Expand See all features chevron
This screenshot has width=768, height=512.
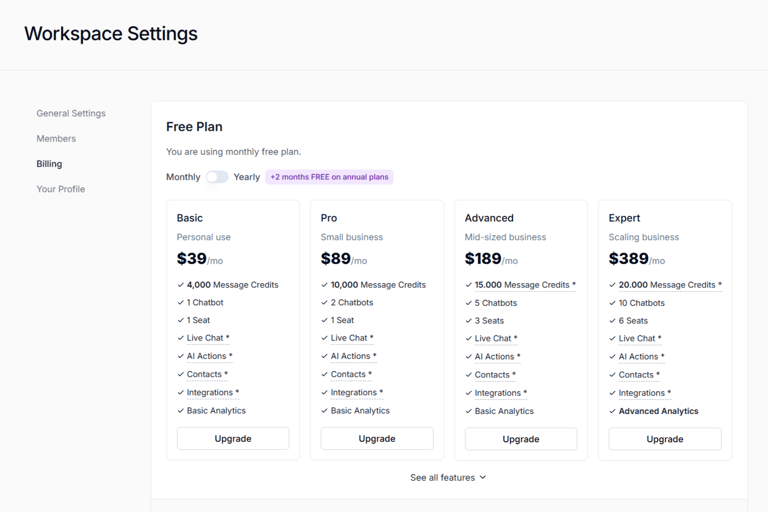tap(483, 478)
